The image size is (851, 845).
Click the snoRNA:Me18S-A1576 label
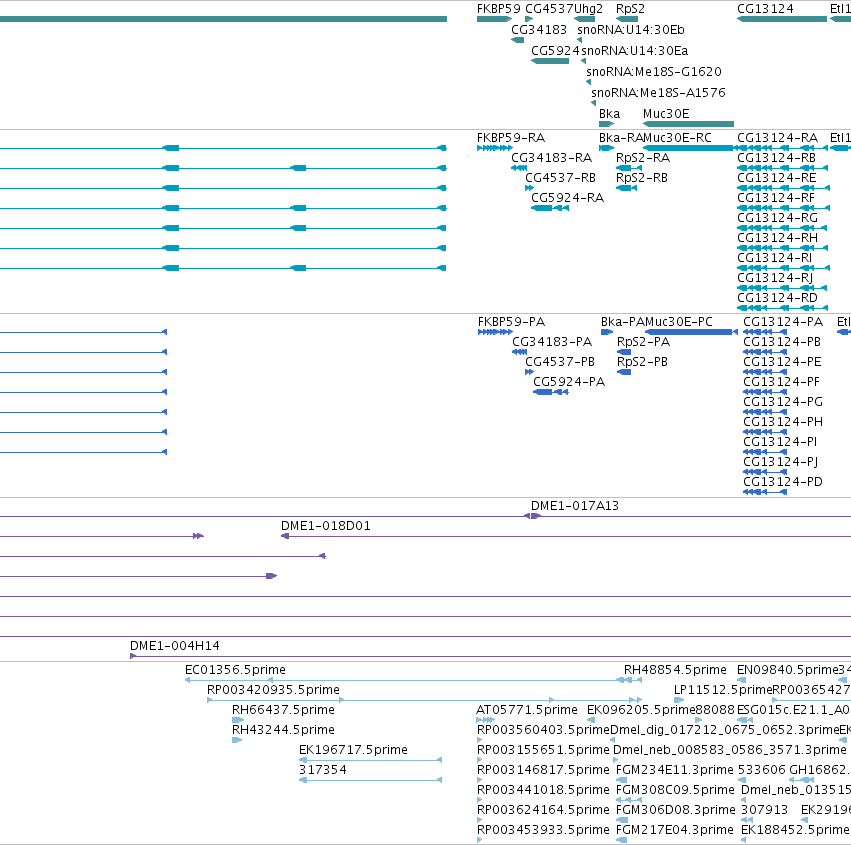click(x=658, y=93)
